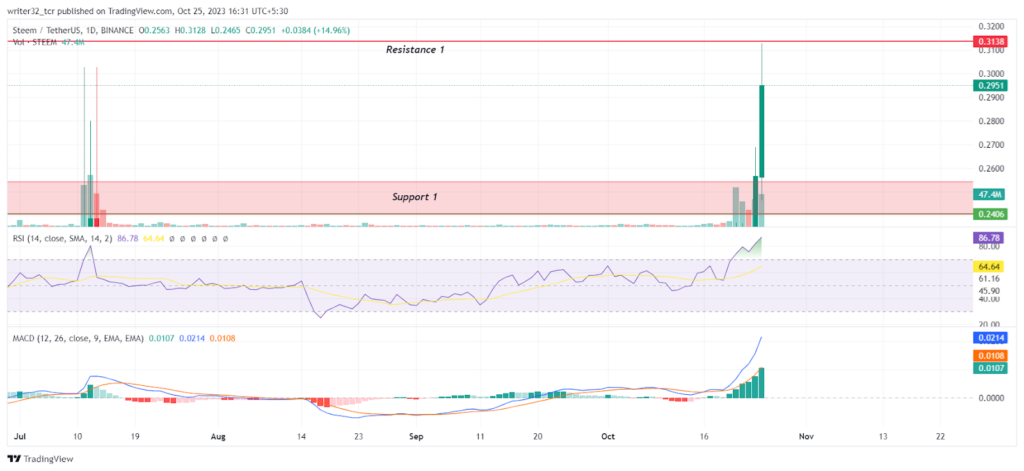This screenshot has width=1024, height=471.
Task: Click the teal 0.0107 histogram value tag
Action: [990, 368]
